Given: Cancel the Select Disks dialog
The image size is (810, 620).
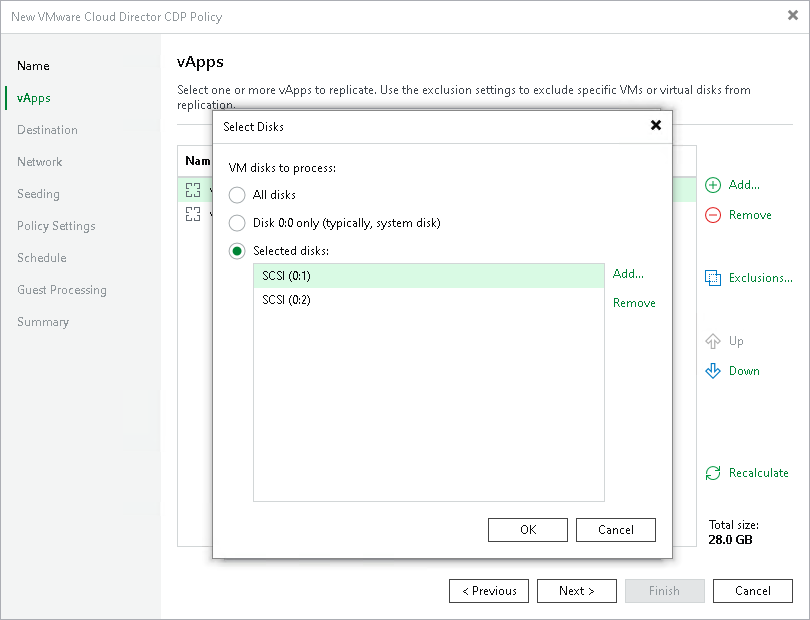Looking at the screenshot, I should pos(616,530).
